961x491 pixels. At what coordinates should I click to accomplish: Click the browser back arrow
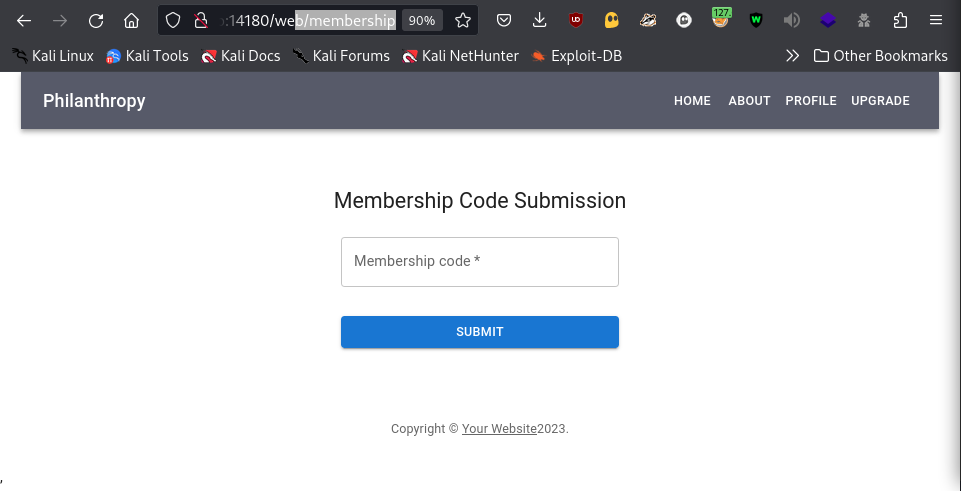[24, 21]
